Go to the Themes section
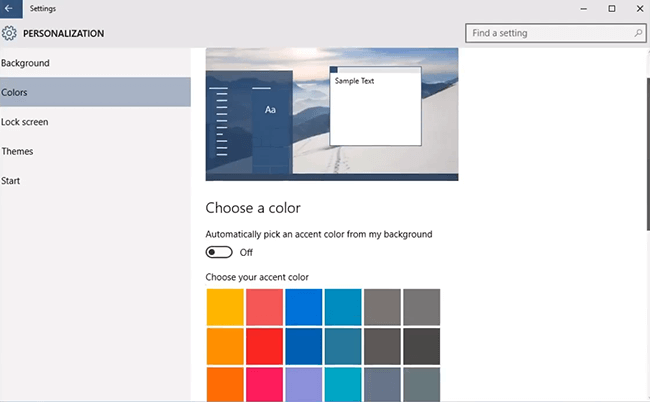Viewport: 650px width, 402px height. pyautogui.click(x=17, y=151)
